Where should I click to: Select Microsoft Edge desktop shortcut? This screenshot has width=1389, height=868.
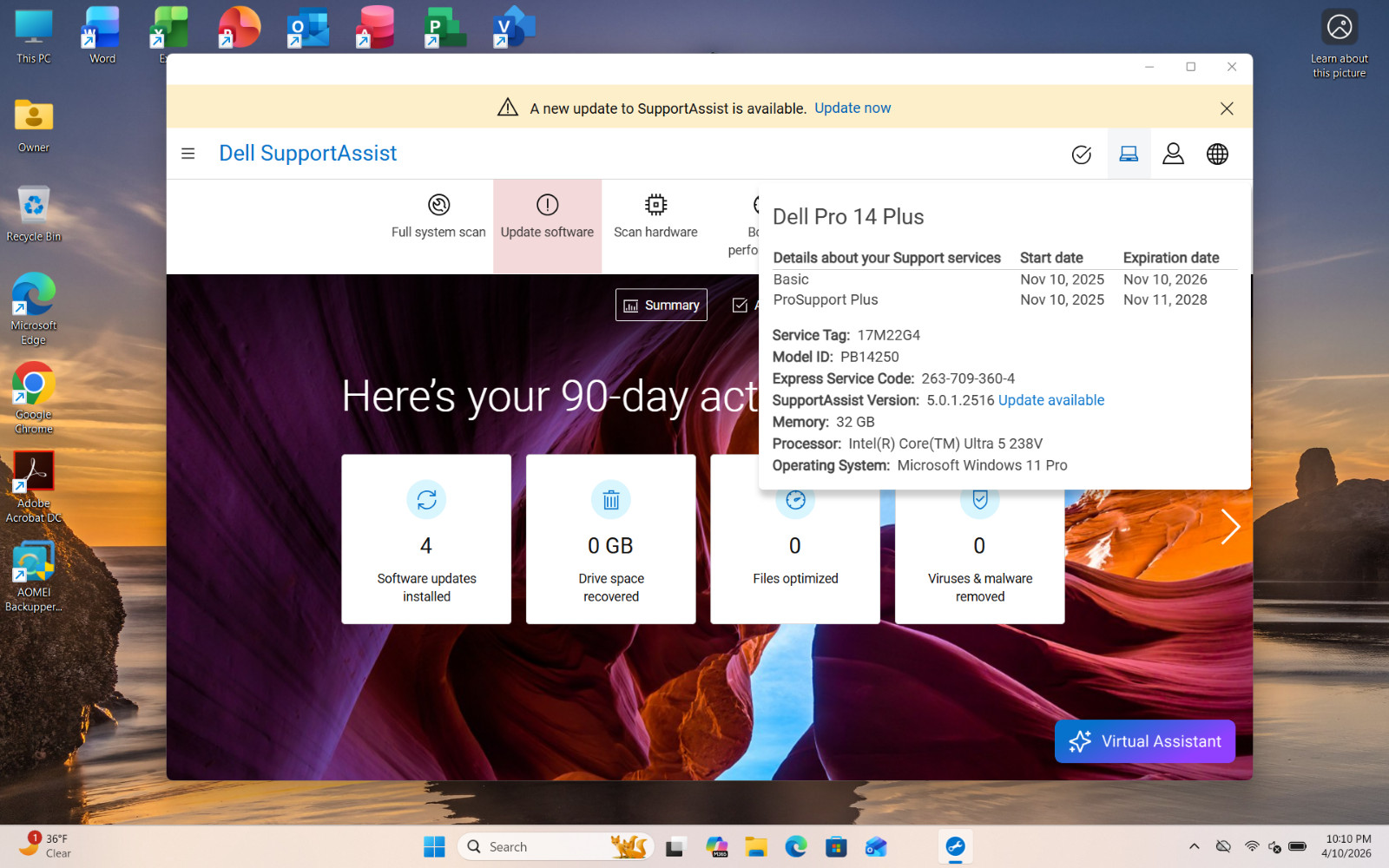(34, 309)
